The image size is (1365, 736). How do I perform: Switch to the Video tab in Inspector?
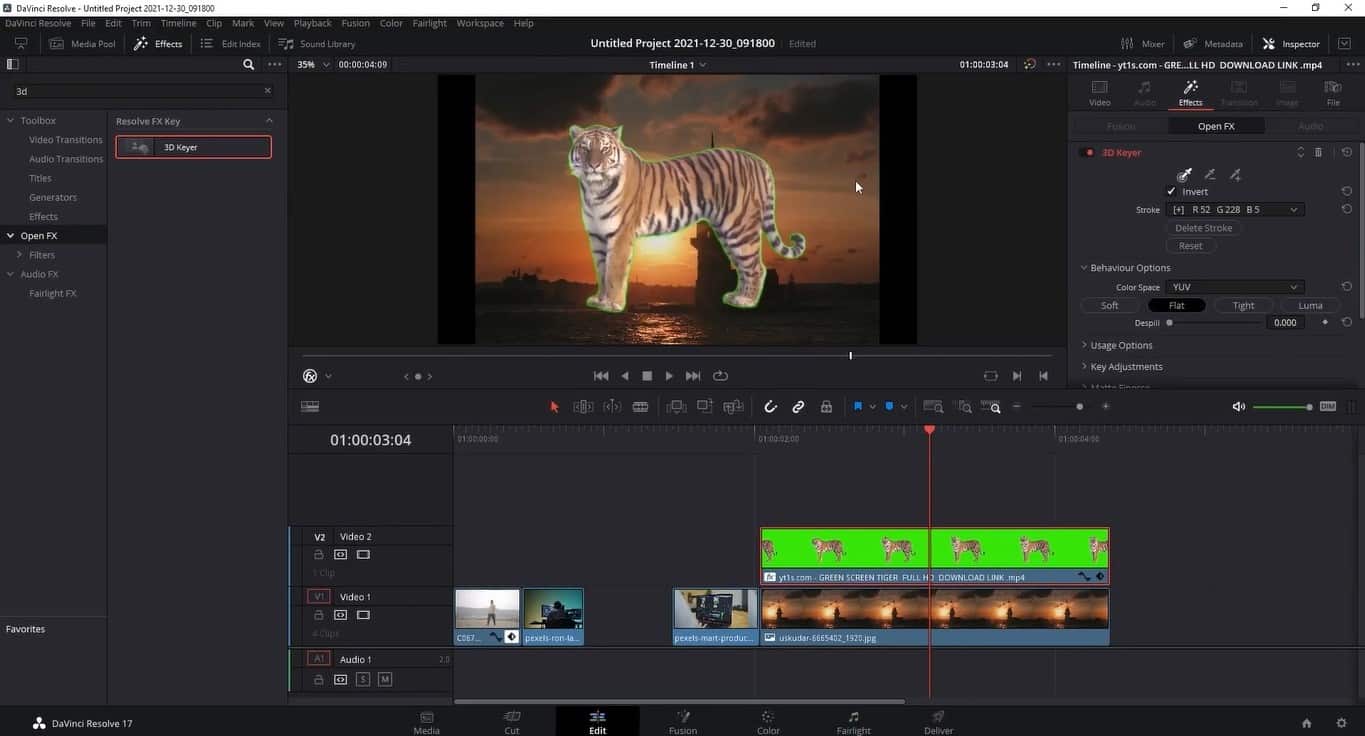1099,93
